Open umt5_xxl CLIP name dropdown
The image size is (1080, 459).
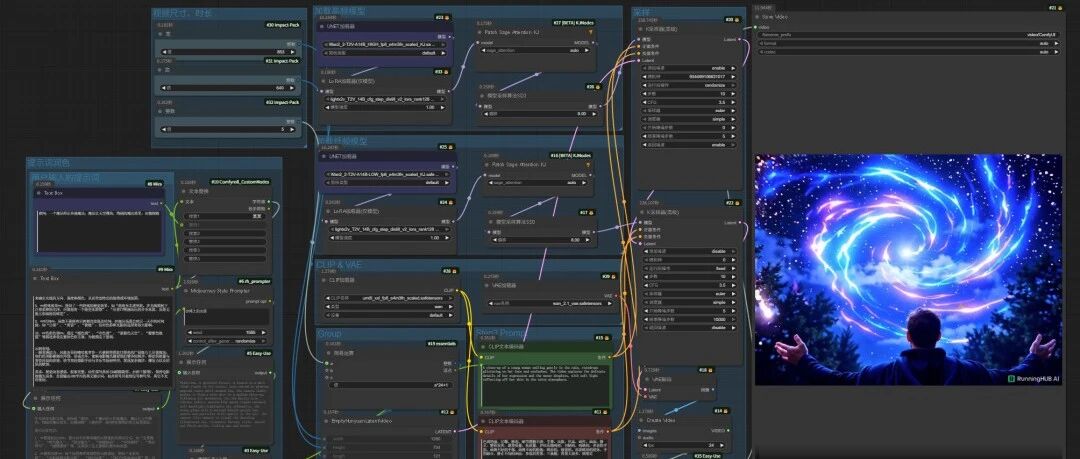point(388,298)
